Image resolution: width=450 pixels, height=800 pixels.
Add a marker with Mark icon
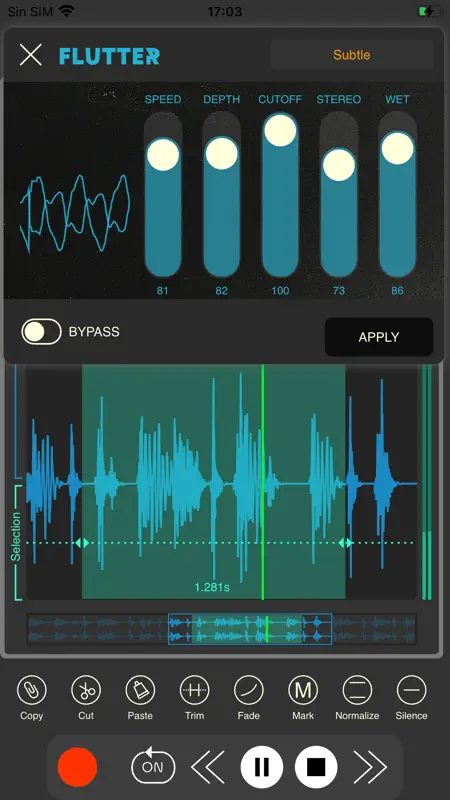[x=303, y=690]
